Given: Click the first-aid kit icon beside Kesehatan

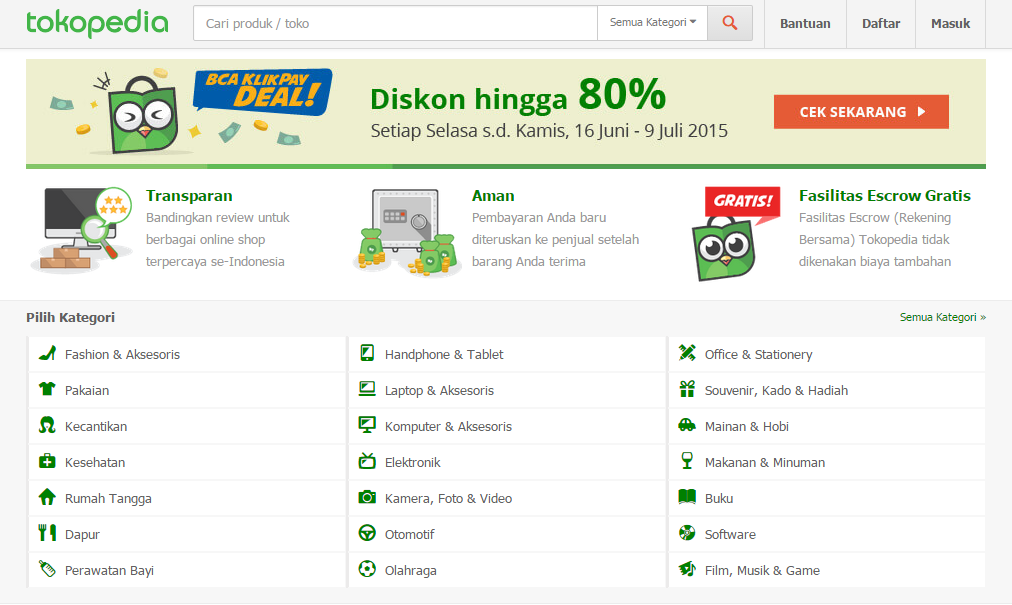Looking at the screenshot, I should tap(47, 461).
